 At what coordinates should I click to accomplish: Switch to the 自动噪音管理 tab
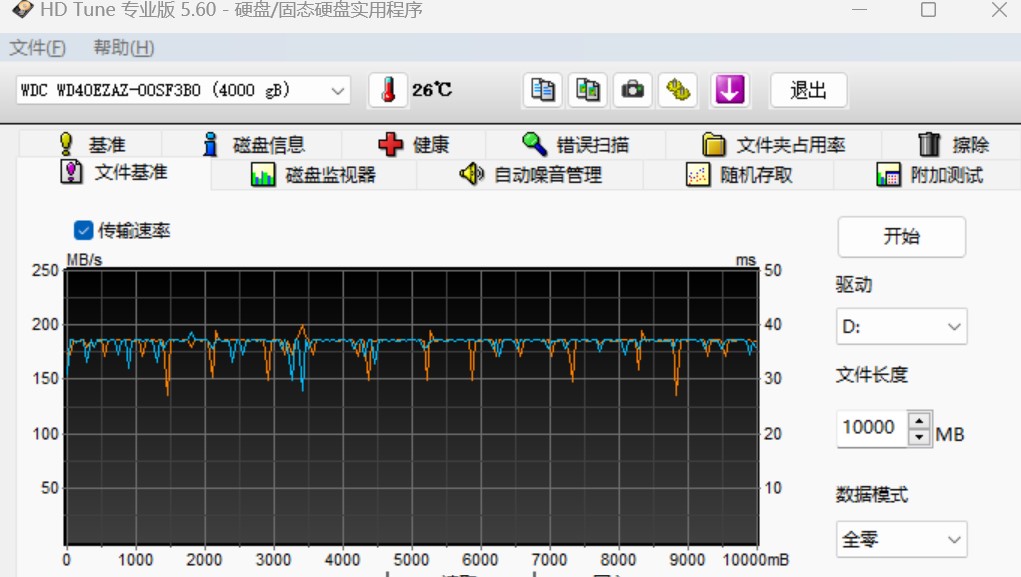tap(530, 175)
